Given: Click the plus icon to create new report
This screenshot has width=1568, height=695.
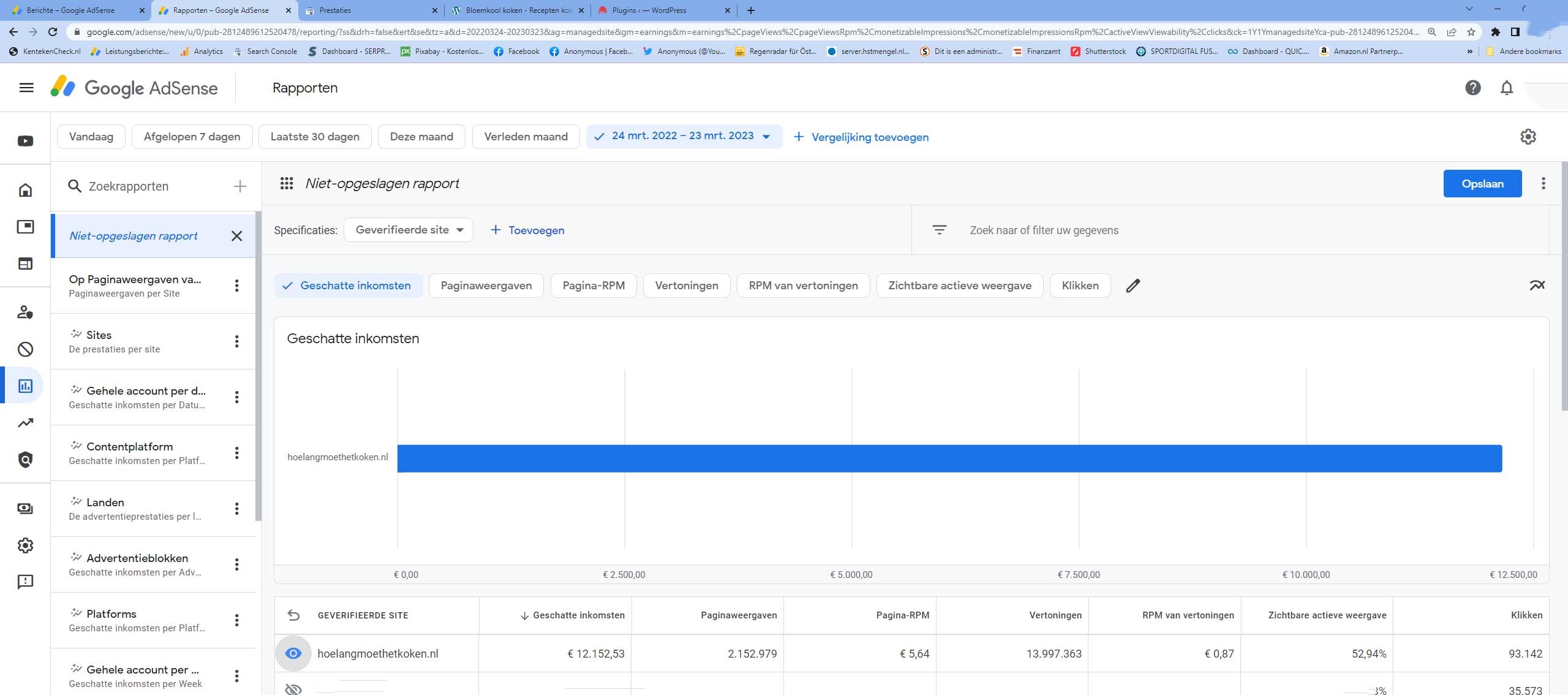Looking at the screenshot, I should tap(240, 186).
